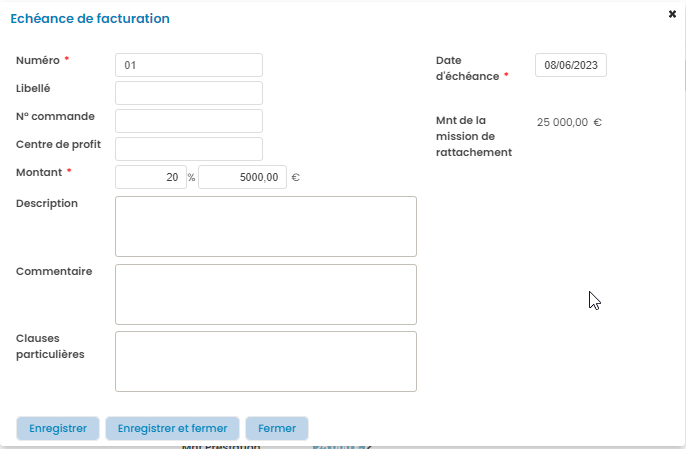686x449 pixels.
Task: Focus the Libellé text field
Action: tap(189, 93)
